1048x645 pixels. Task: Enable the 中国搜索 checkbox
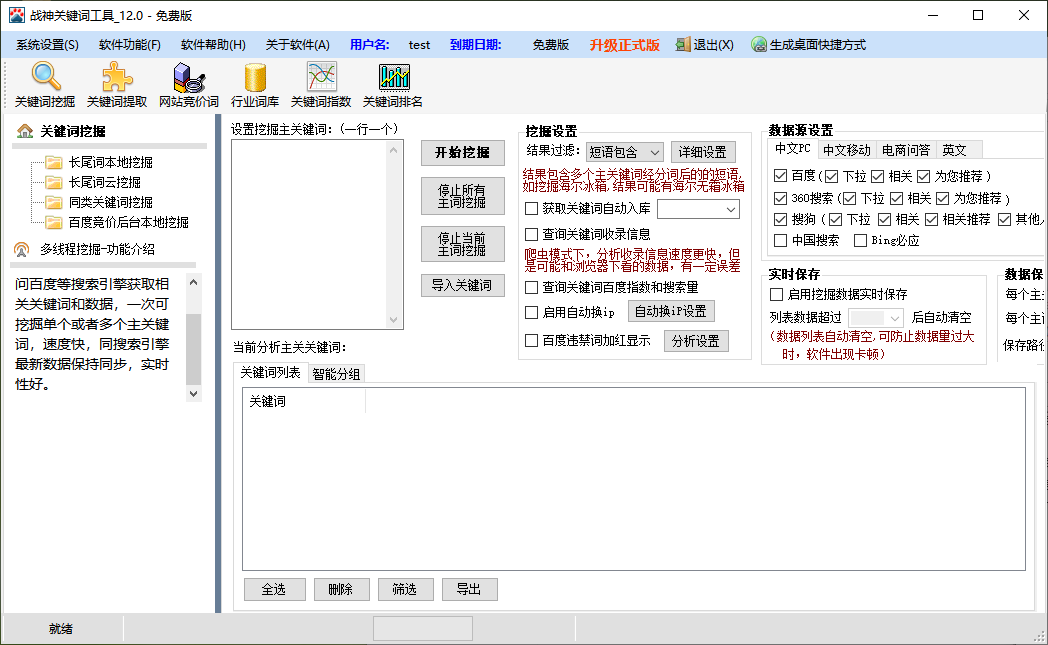[x=780, y=241]
